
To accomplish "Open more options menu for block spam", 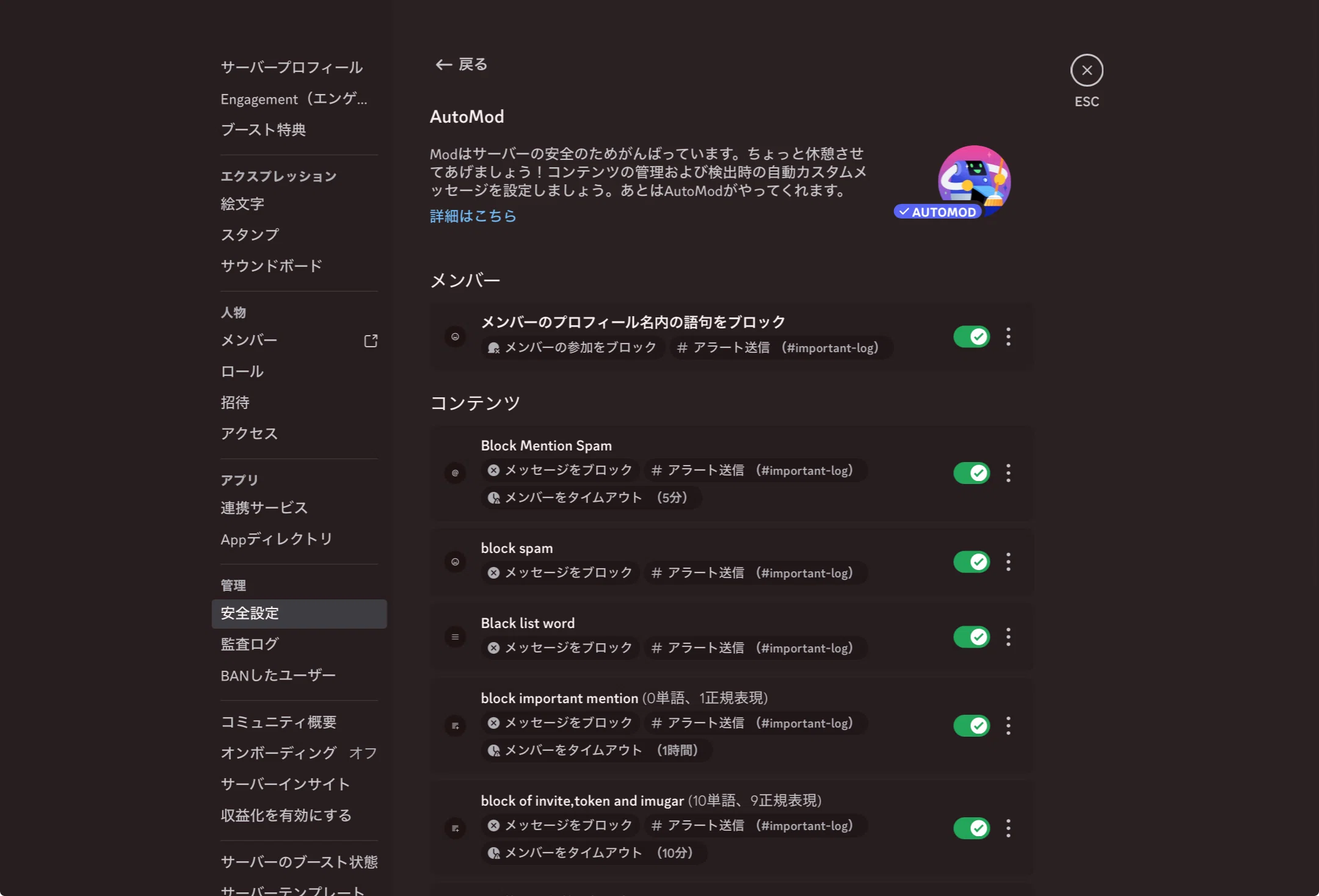I will point(1008,562).
